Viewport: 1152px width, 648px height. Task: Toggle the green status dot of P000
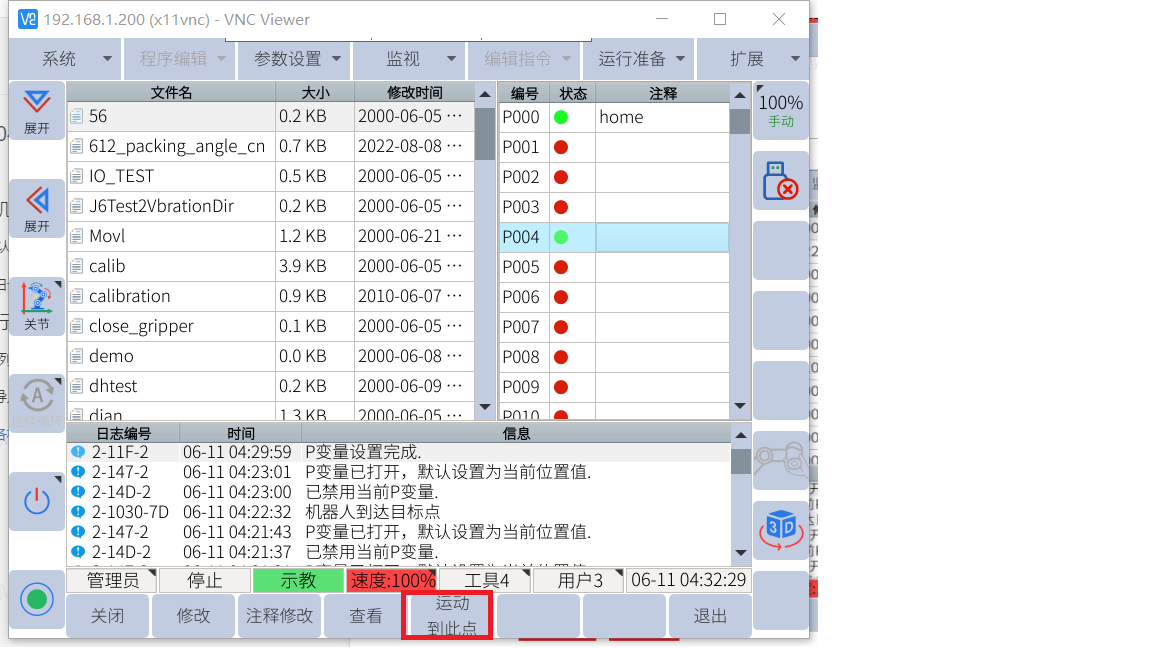pos(561,117)
